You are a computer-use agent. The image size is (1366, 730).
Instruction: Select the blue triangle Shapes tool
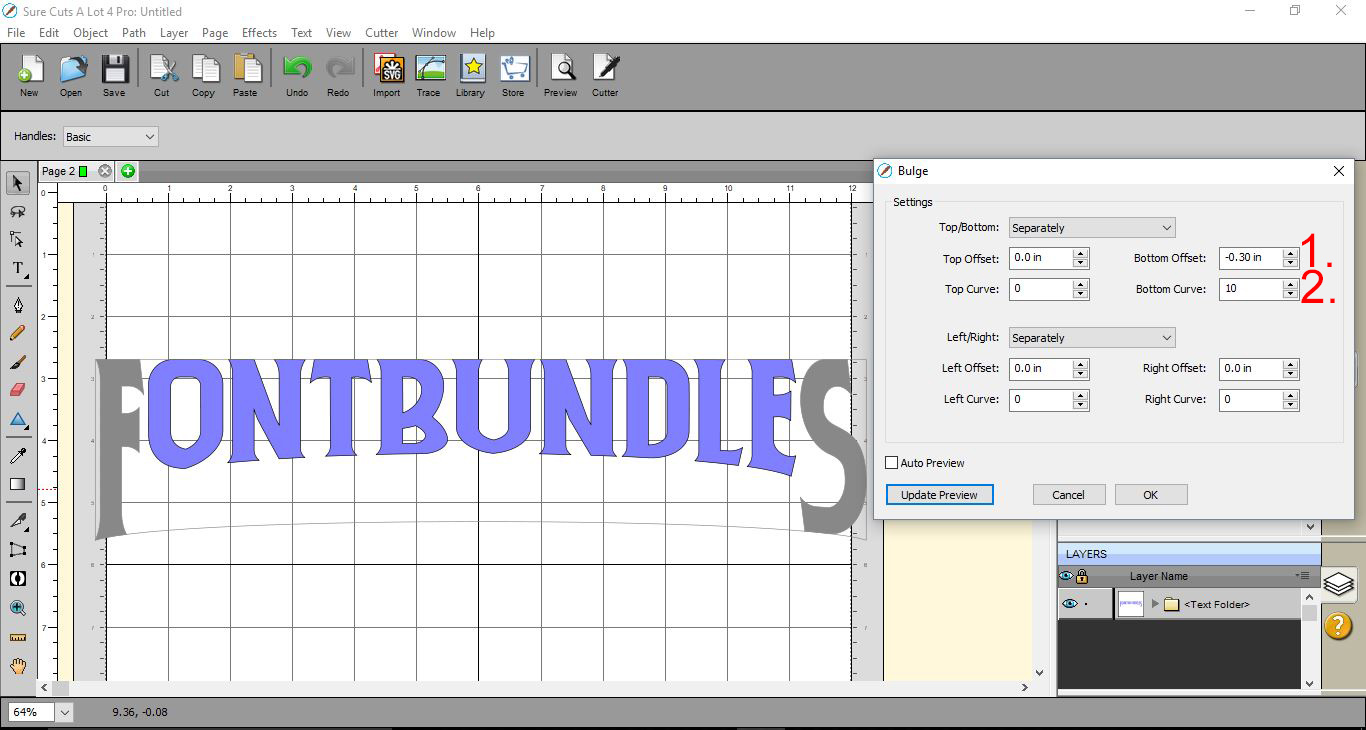(x=18, y=420)
